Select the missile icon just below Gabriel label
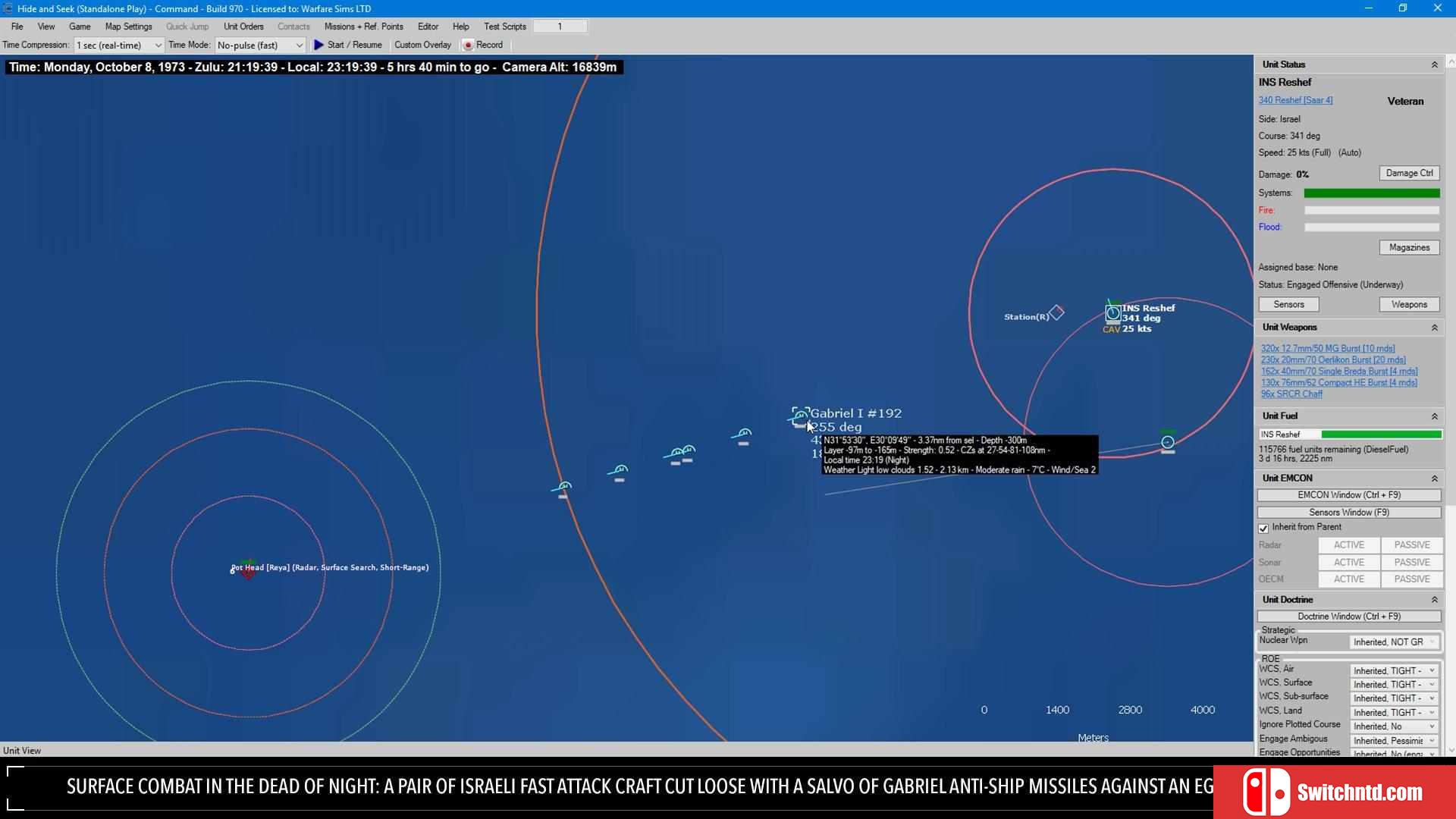Viewport: 1456px width, 819px height. 743,434
